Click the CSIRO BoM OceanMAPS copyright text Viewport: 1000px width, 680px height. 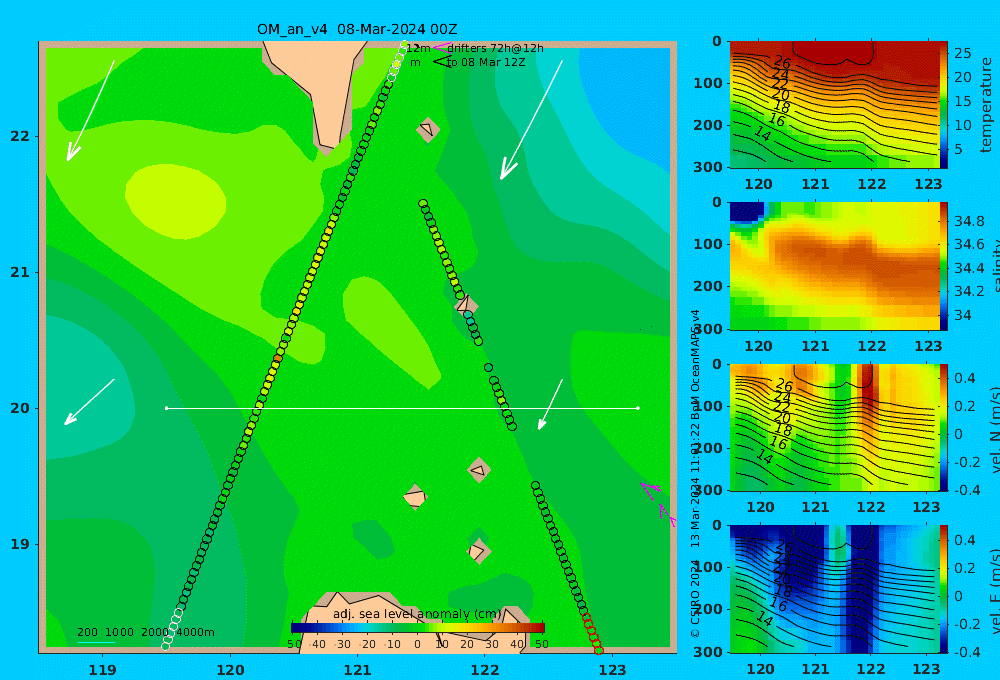pyautogui.click(x=695, y=473)
